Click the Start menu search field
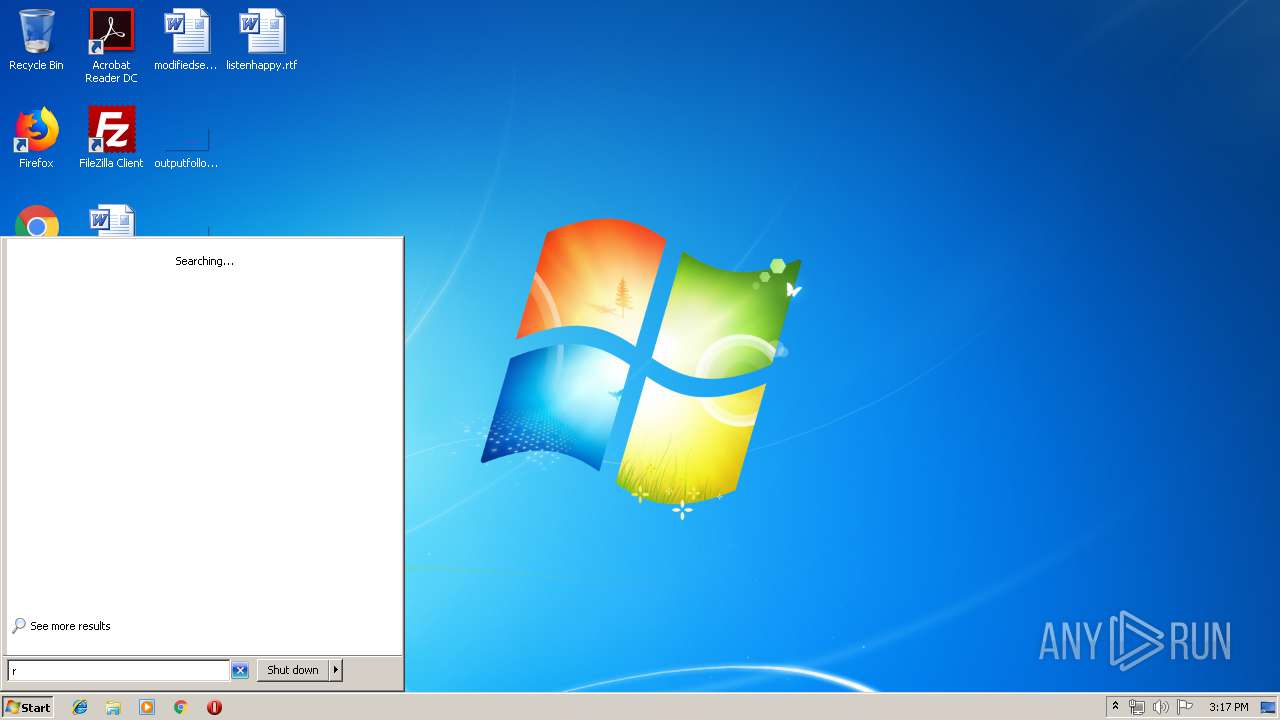 tap(119, 670)
